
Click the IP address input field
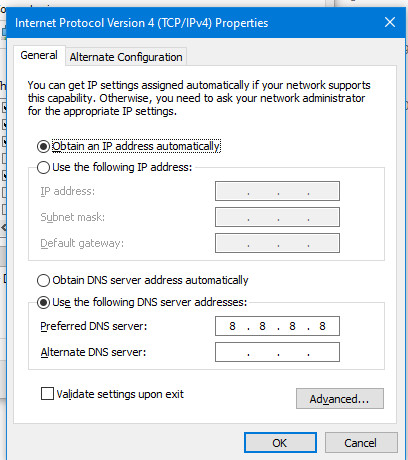277,191
